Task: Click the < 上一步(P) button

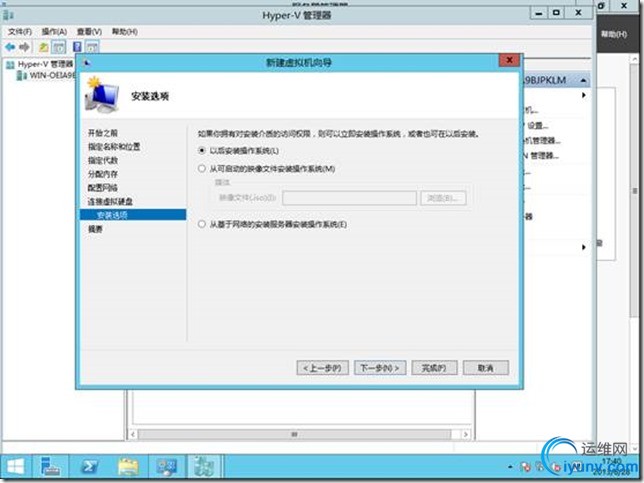Action: click(x=322, y=368)
